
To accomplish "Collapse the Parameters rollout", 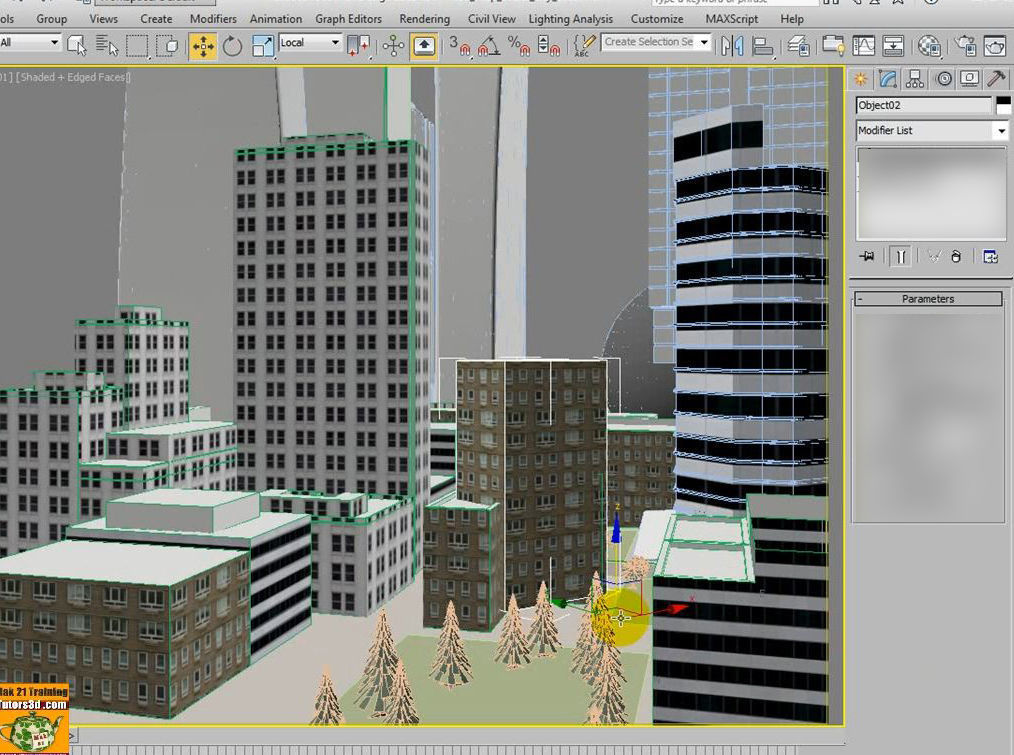I will coord(928,299).
